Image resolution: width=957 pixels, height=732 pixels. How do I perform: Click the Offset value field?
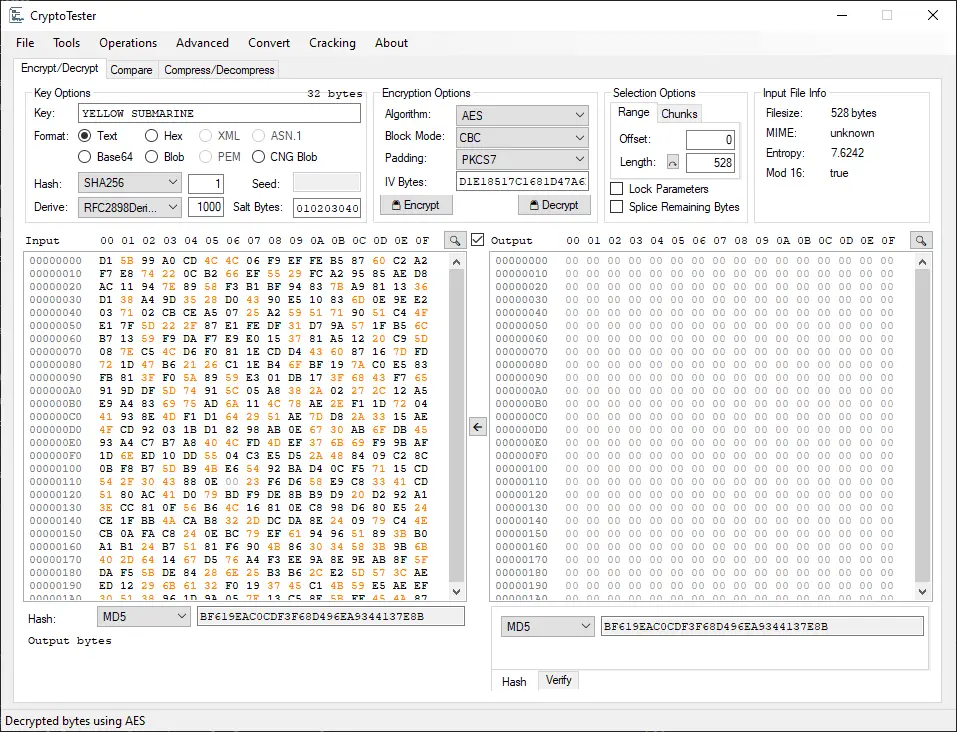tap(710, 140)
